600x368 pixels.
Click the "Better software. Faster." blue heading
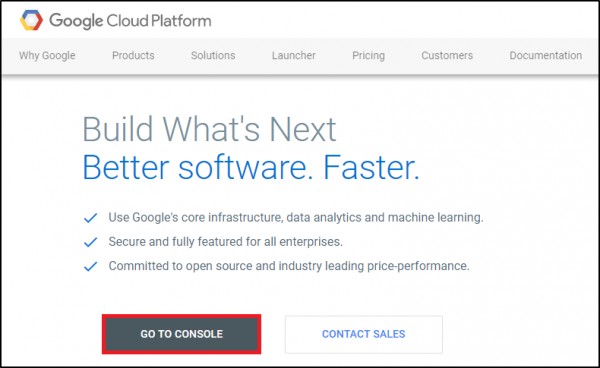pyautogui.click(x=251, y=168)
